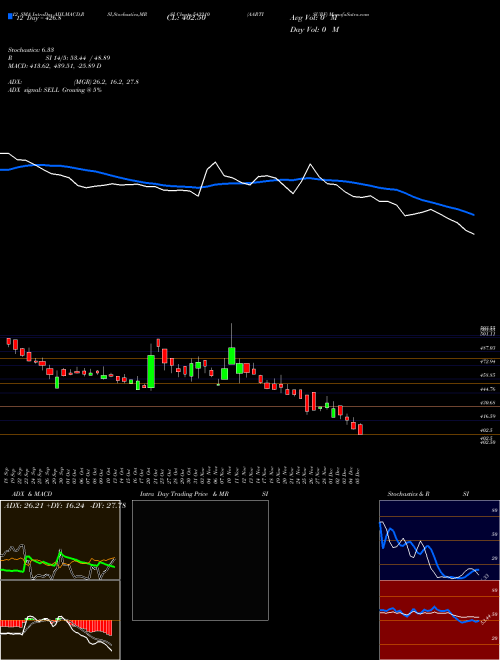Open the empty intraday trading price chart box
The width and height of the screenshot is (500, 660).
[x=200, y=560]
